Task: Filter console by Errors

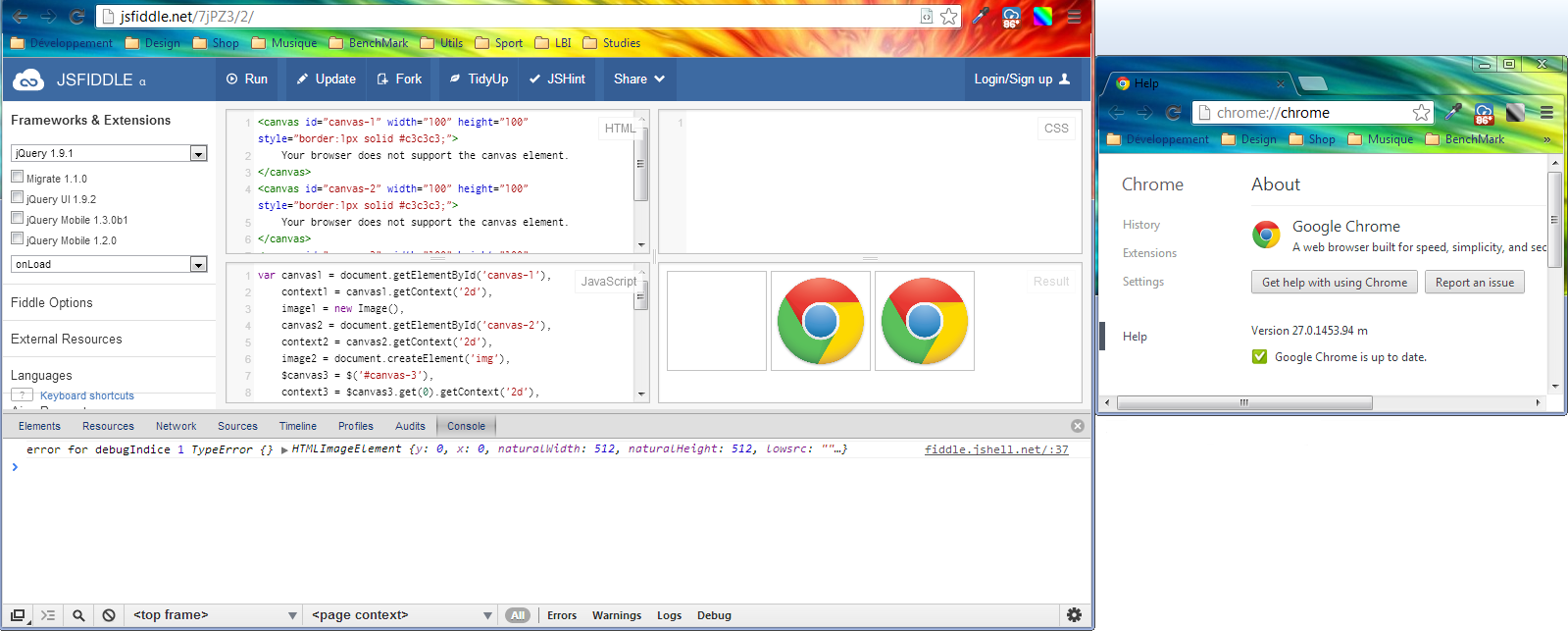Action: [562, 615]
